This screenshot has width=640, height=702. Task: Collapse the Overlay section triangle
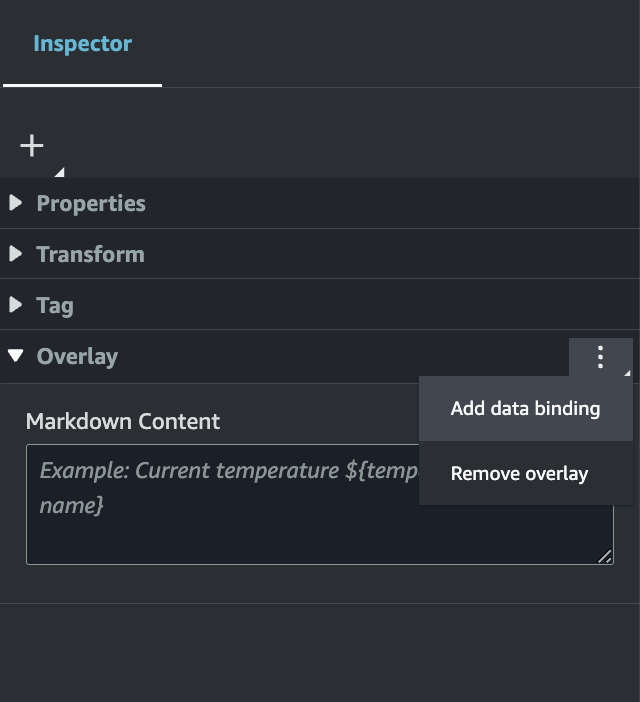pos(15,356)
